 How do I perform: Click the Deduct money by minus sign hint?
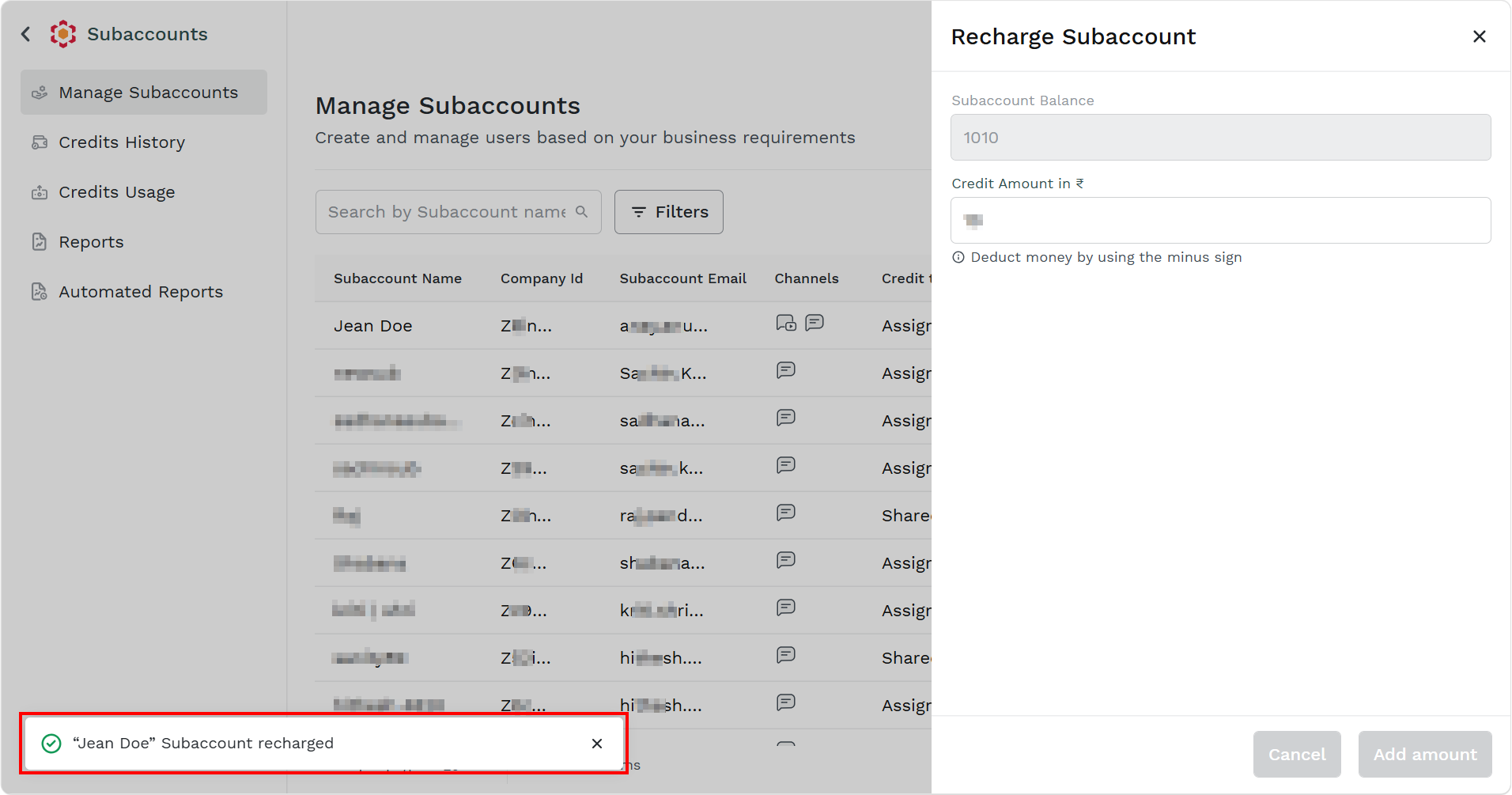pyautogui.click(x=1106, y=257)
